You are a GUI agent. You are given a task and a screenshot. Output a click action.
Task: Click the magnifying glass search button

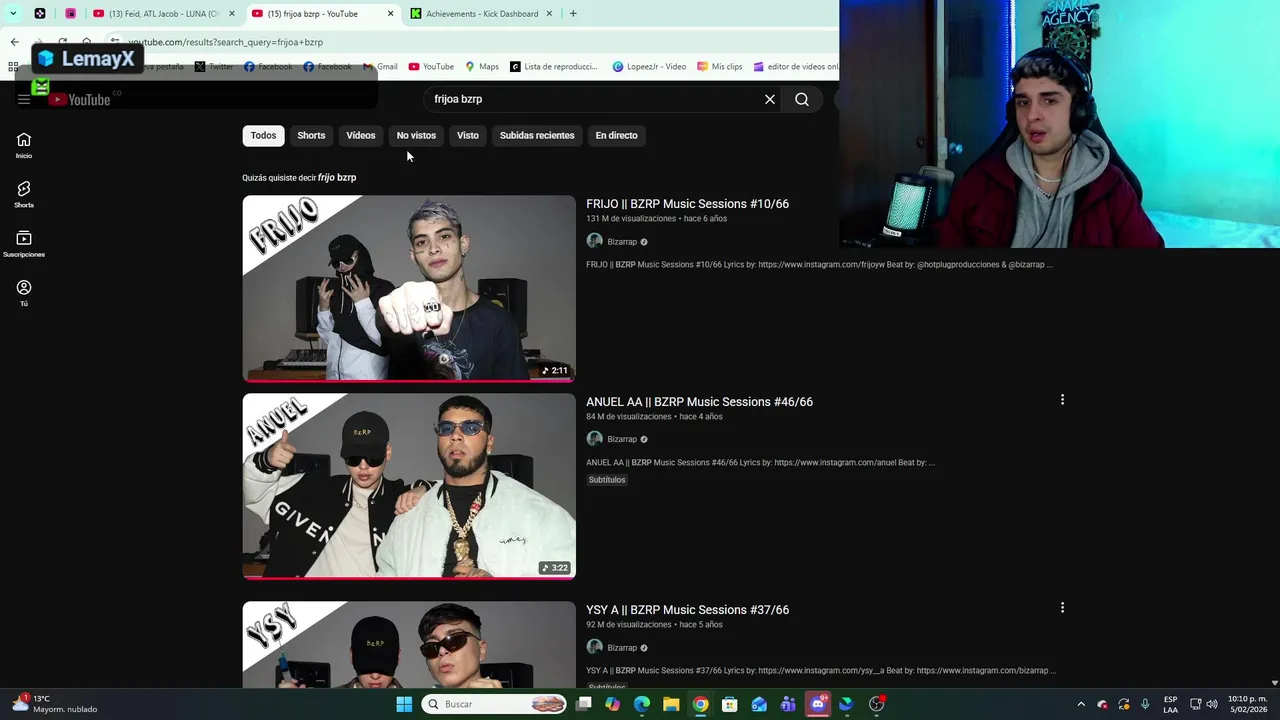coord(802,99)
